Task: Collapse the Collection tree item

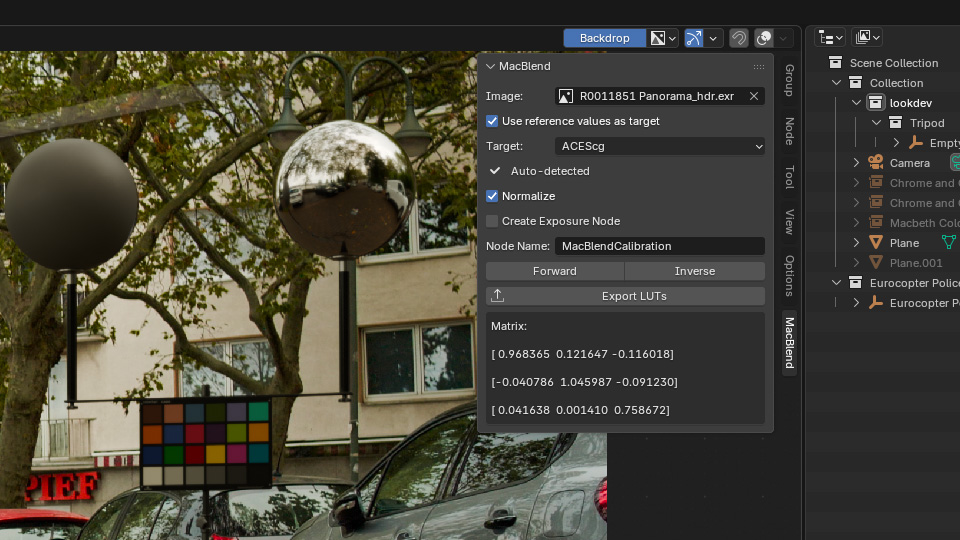Action: pos(836,83)
